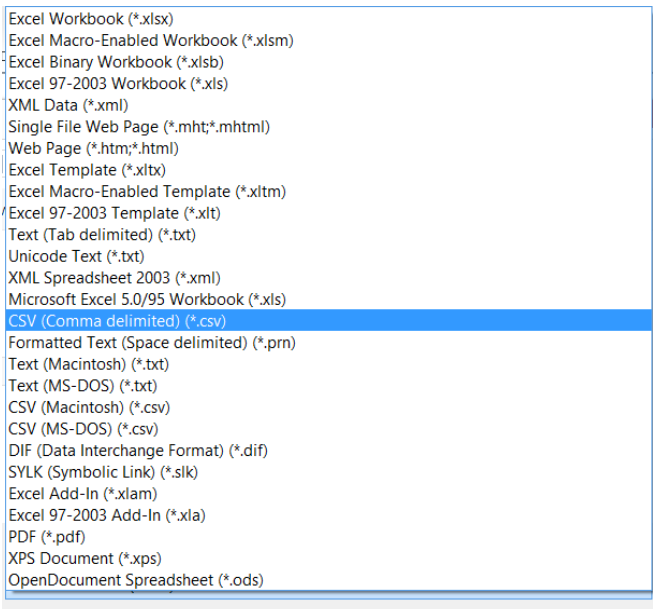Viewport: 661px width, 609px height.
Task: Choose Text (Tab delimited) (*.txt)
Action: [329, 235]
